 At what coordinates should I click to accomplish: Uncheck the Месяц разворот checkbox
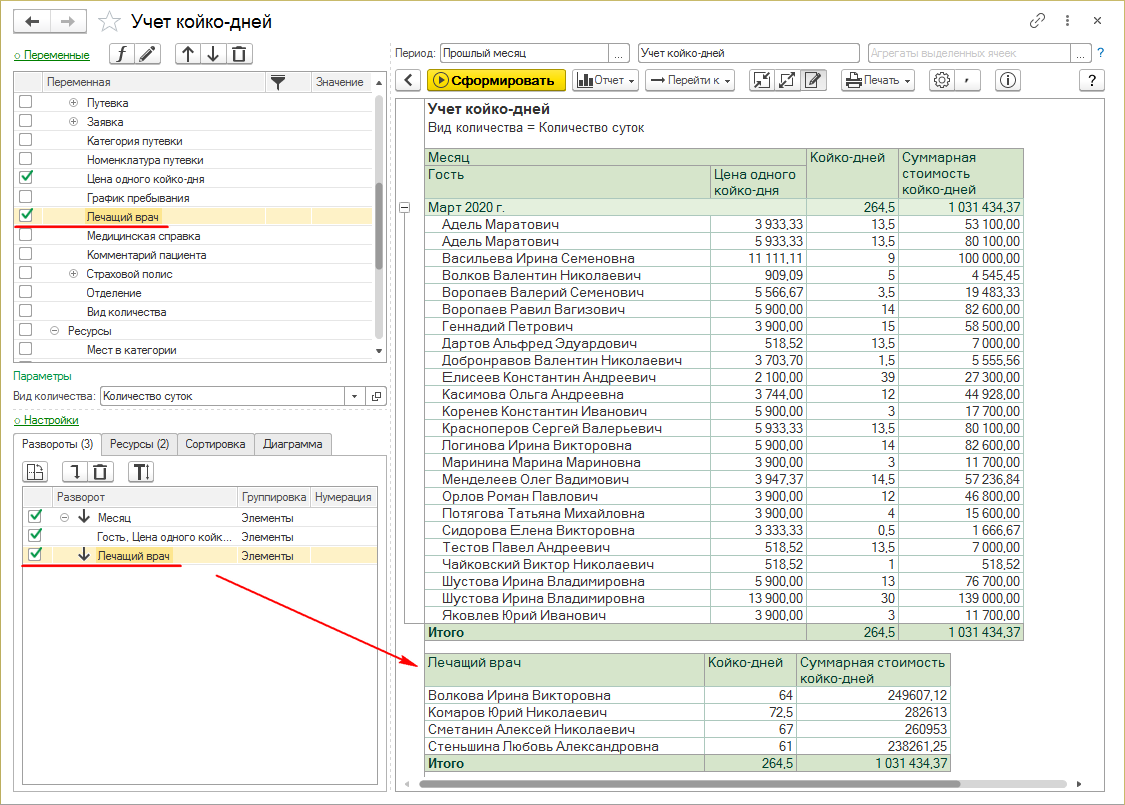click(35, 517)
